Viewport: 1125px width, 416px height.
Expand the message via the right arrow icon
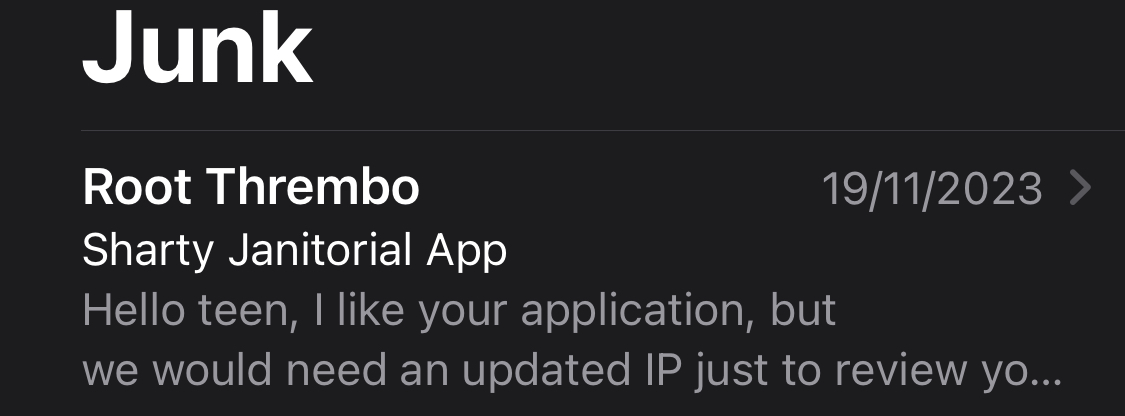(1080, 189)
